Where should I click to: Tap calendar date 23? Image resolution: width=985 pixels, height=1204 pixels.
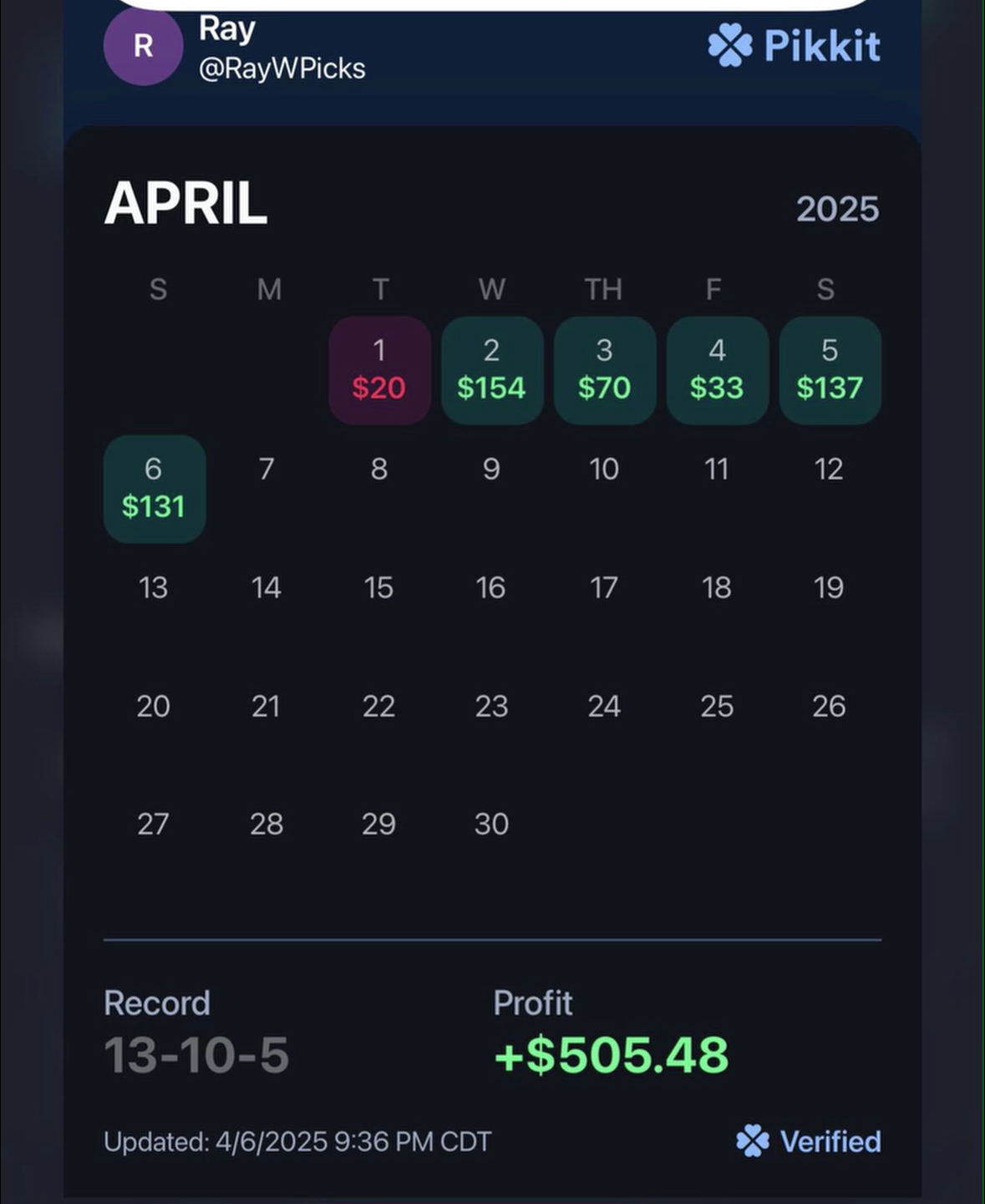[x=491, y=707]
